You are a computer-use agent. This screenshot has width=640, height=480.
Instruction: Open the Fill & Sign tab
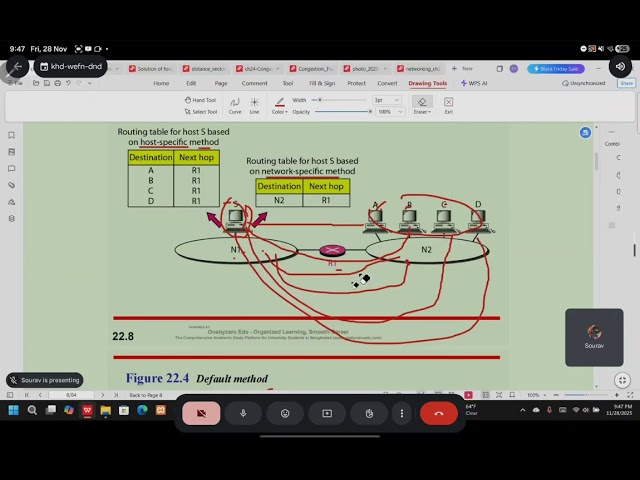pyautogui.click(x=322, y=83)
